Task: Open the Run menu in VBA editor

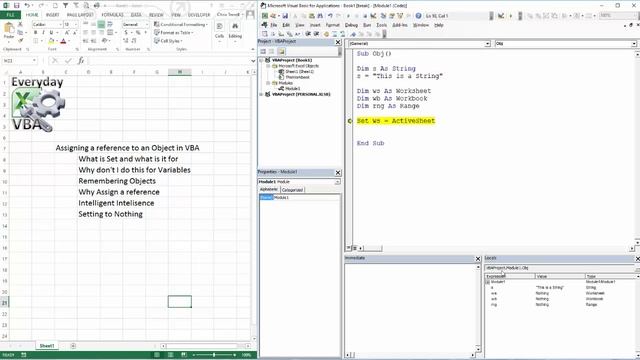Action: tap(367, 25)
